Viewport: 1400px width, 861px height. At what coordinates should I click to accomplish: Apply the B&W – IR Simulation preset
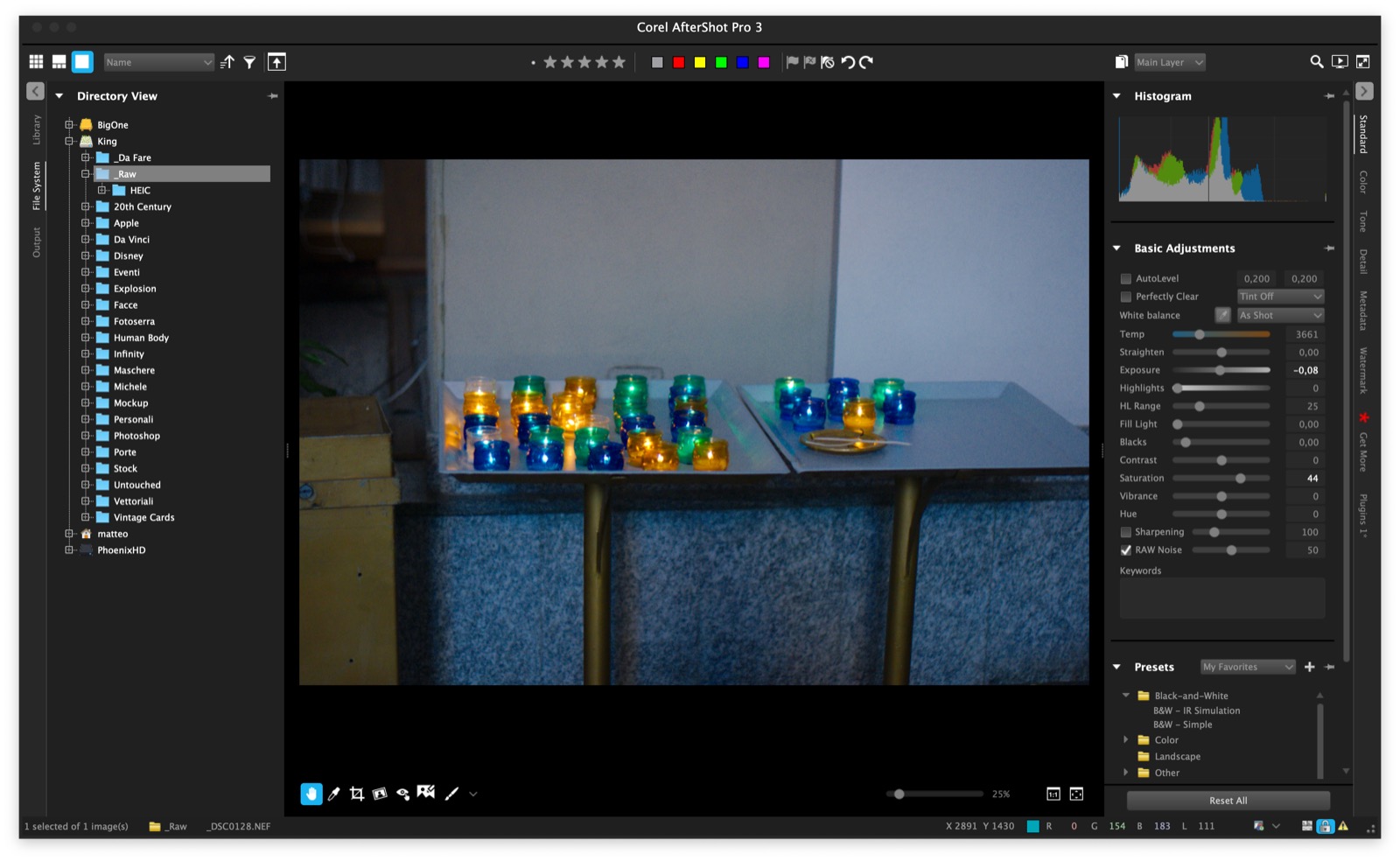click(x=1196, y=710)
